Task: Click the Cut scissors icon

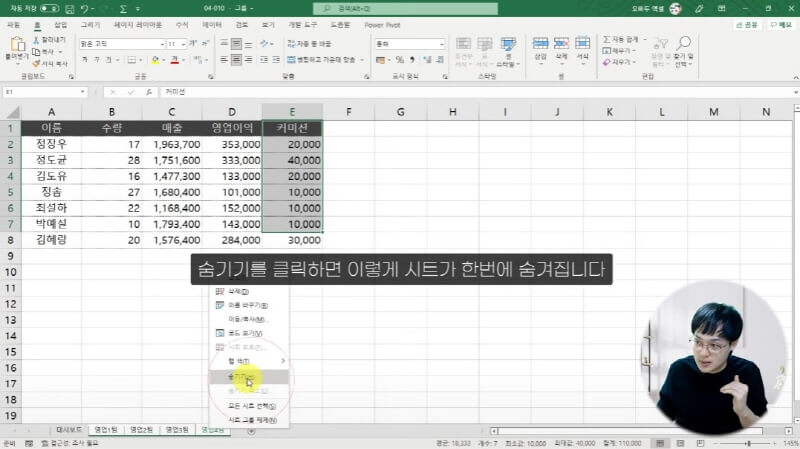Action: [x=36, y=40]
